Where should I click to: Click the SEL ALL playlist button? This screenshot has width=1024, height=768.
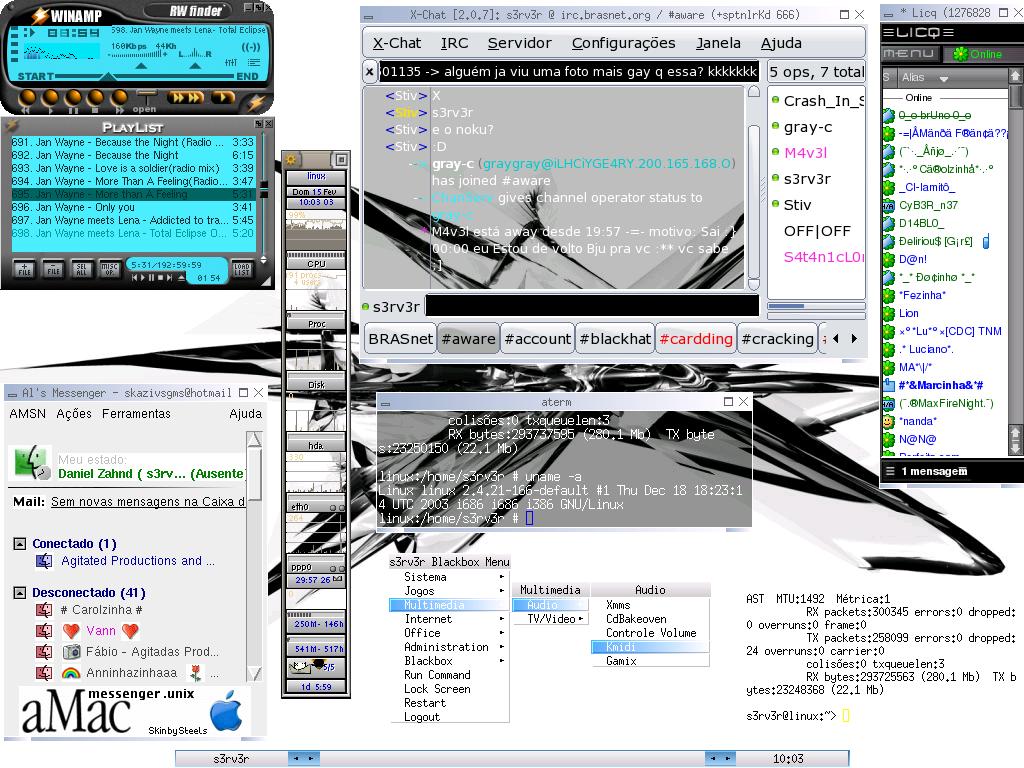pyautogui.click(x=82, y=269)
